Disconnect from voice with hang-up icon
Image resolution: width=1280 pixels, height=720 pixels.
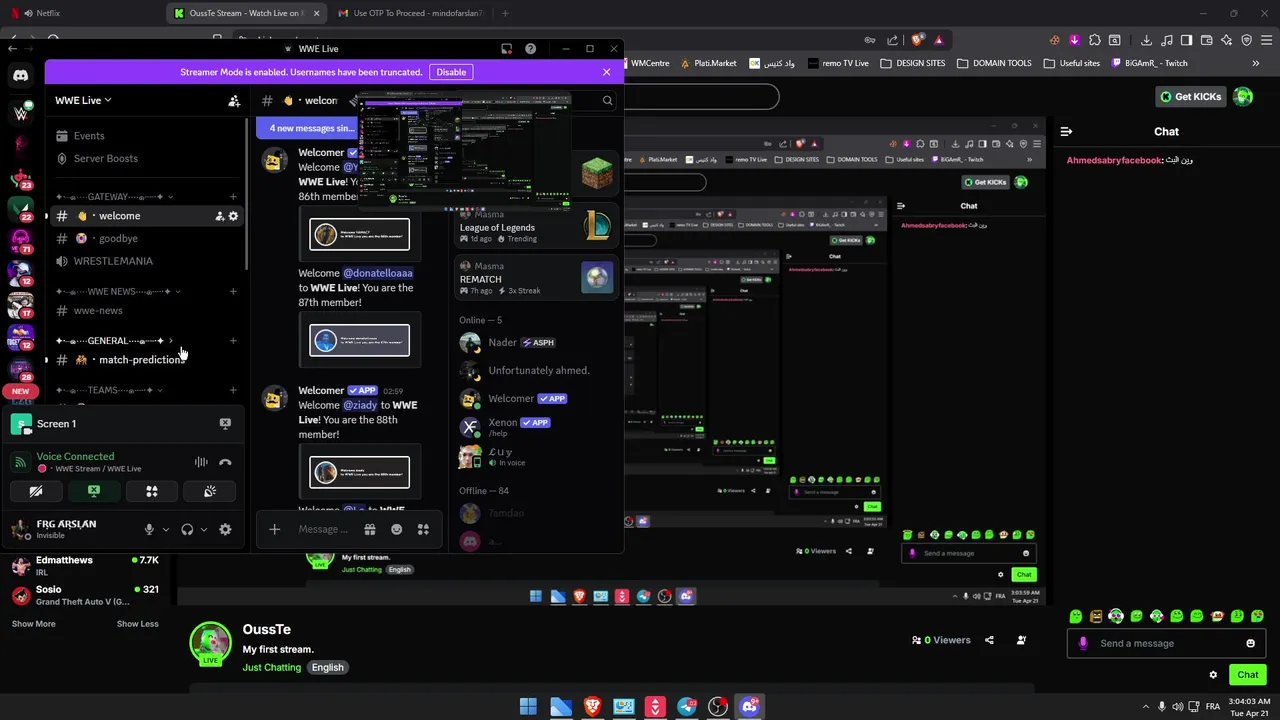(225, 462)
